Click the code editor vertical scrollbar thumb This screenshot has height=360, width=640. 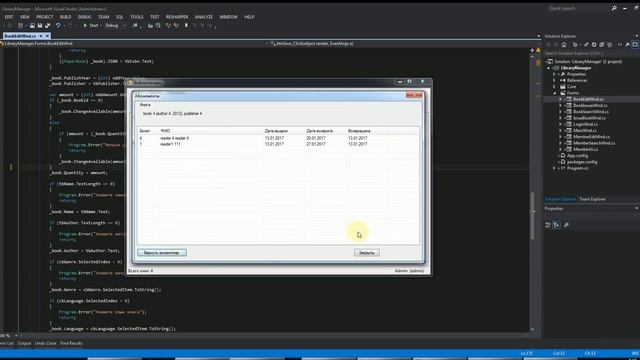tap(532, 216)
